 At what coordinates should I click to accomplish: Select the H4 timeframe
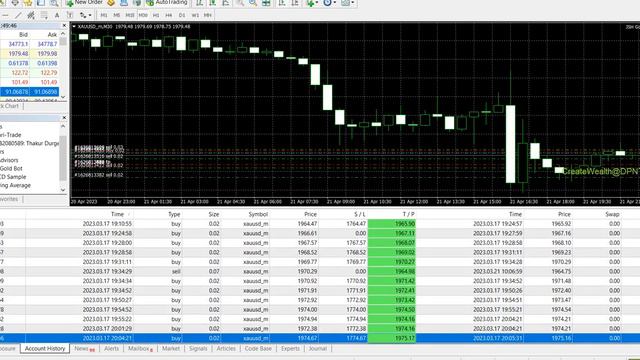click(x=169, y=15)
